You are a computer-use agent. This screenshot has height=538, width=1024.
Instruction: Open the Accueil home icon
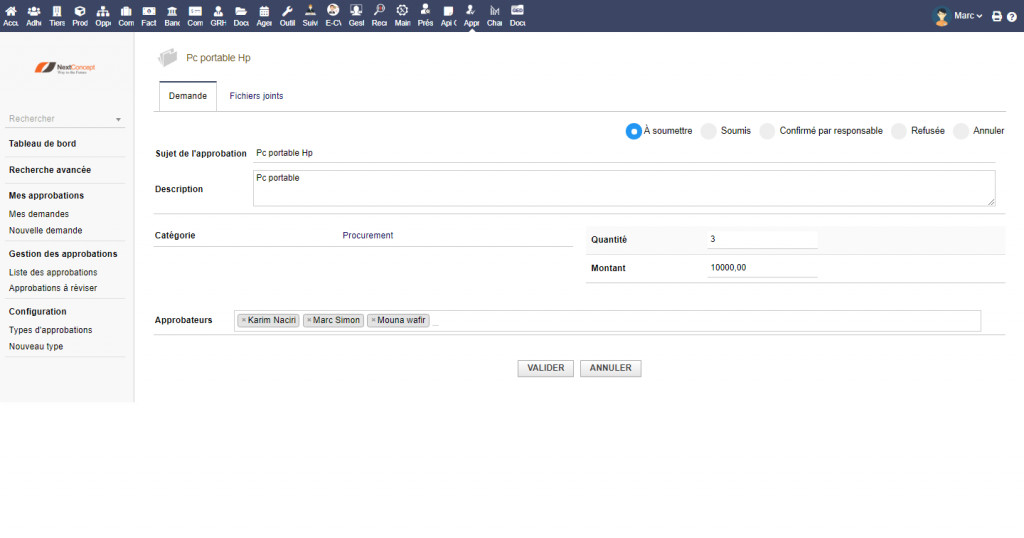pos(11,15)
